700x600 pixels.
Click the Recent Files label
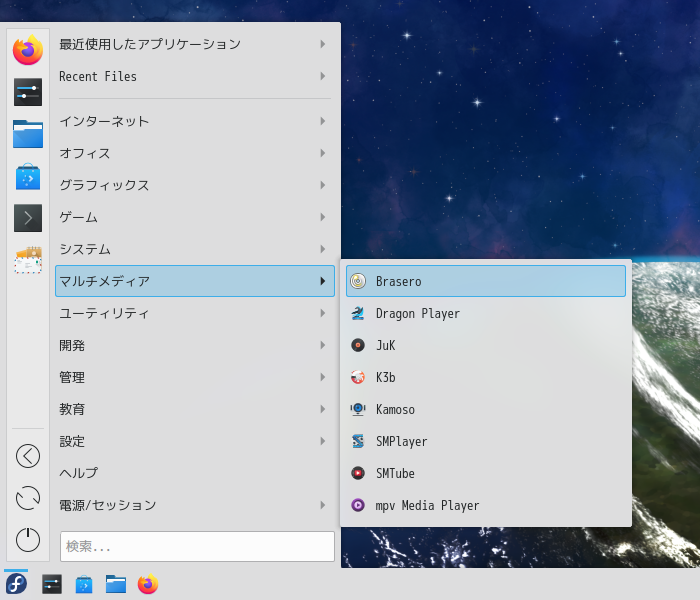coord(98,76)
